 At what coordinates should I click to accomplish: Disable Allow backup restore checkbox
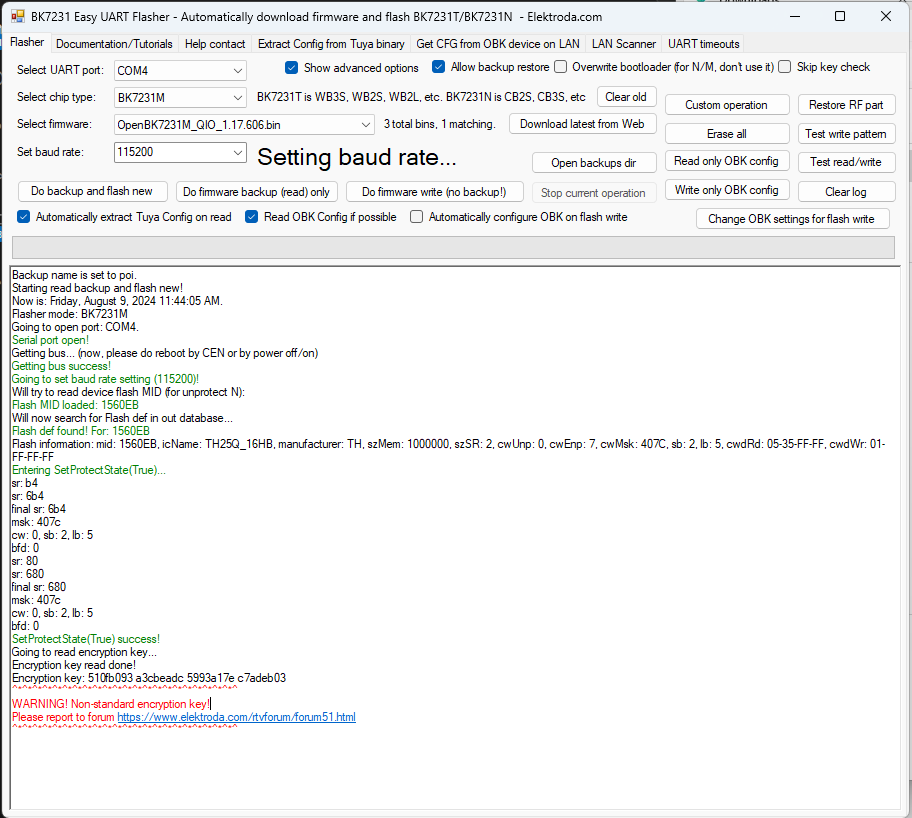point(439,67)
